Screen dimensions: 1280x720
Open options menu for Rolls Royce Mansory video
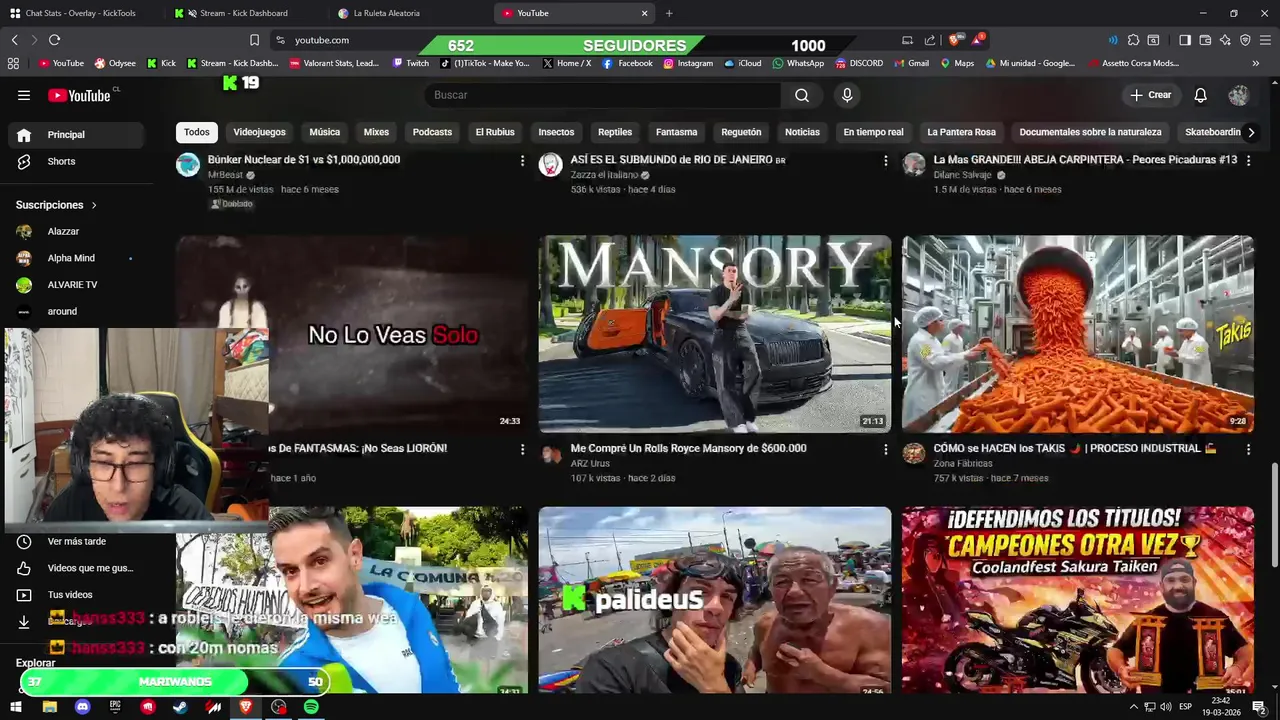885,449
